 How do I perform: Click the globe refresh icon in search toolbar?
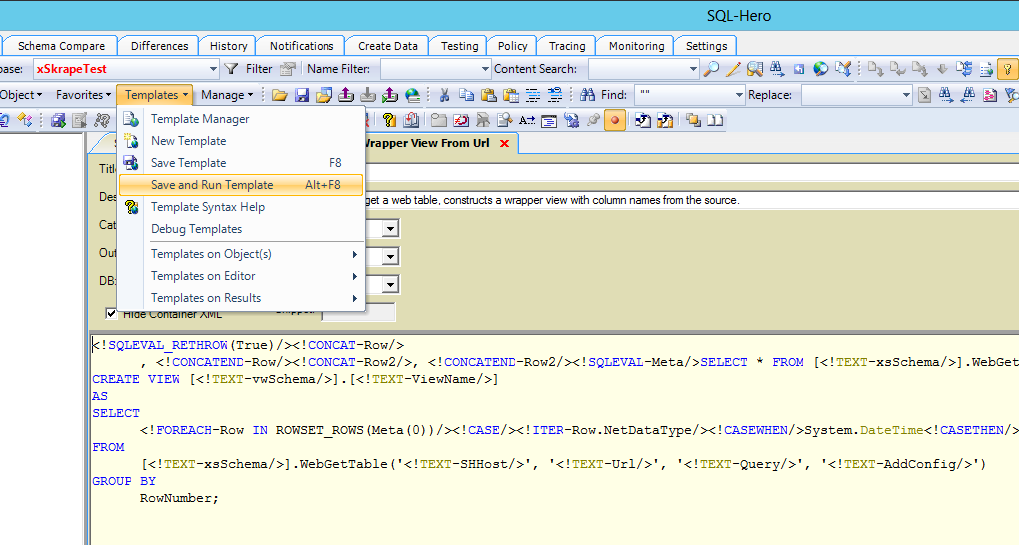click(821, 69)
